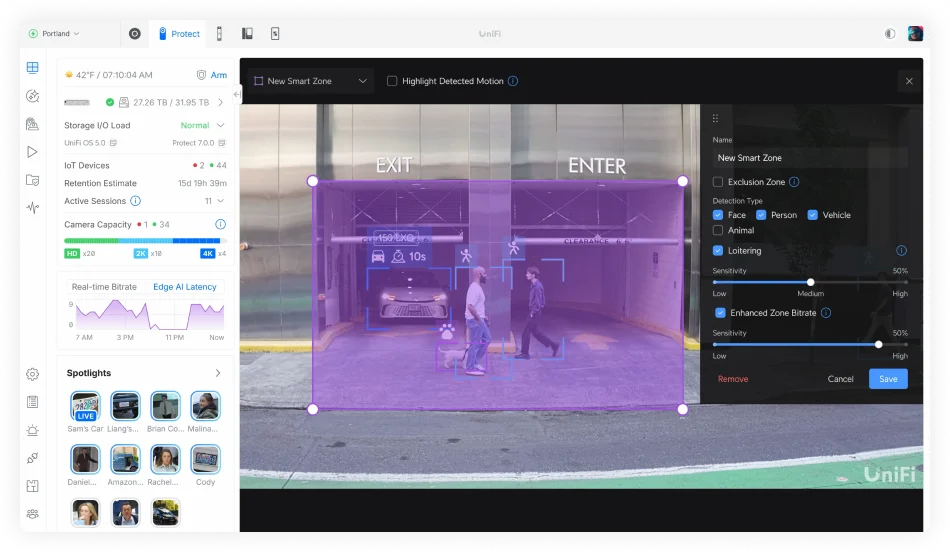Open the archive folder sidebar icon

[x=33, y=180]
